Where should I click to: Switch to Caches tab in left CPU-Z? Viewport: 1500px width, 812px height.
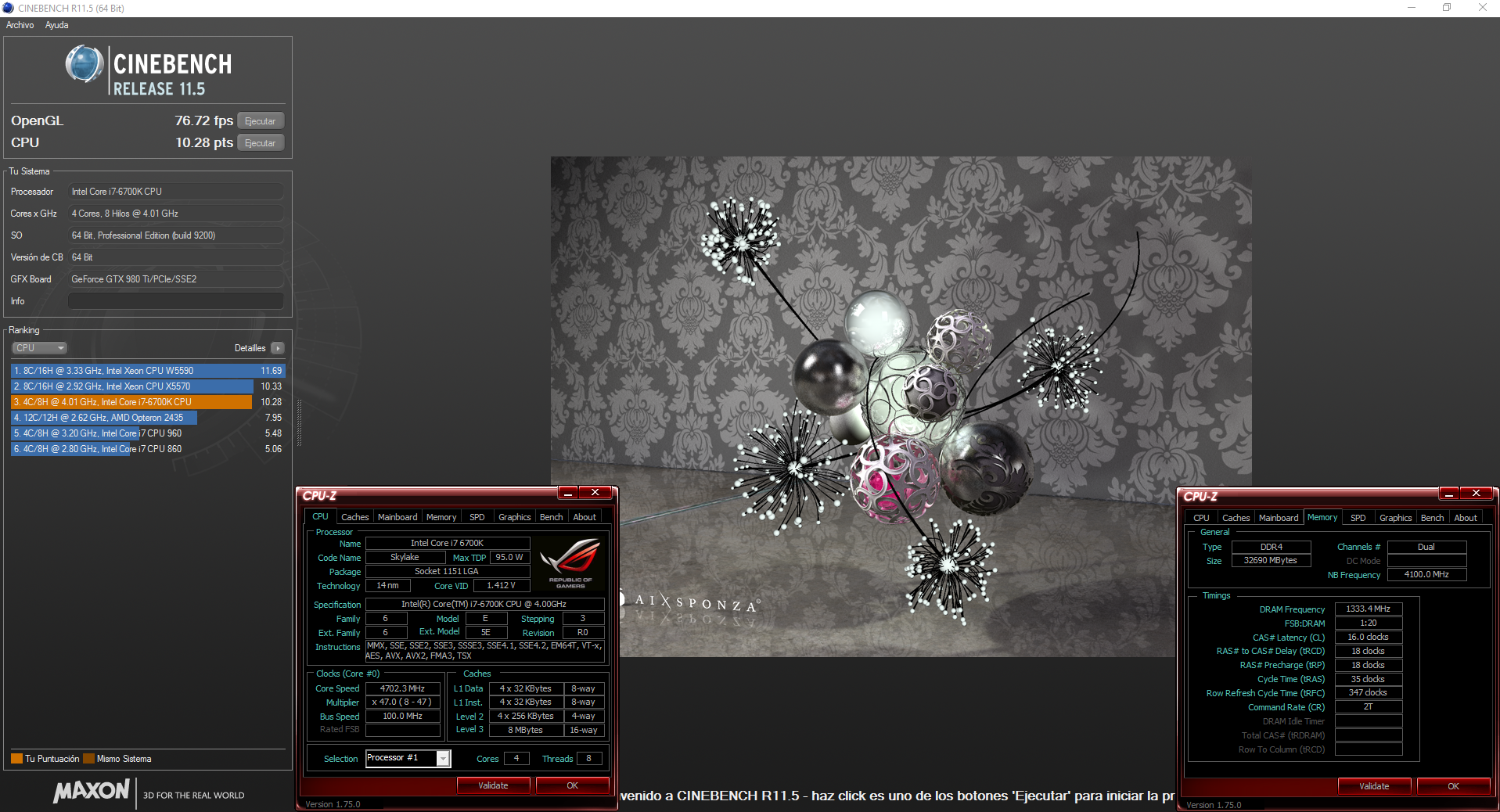point(354,517)
